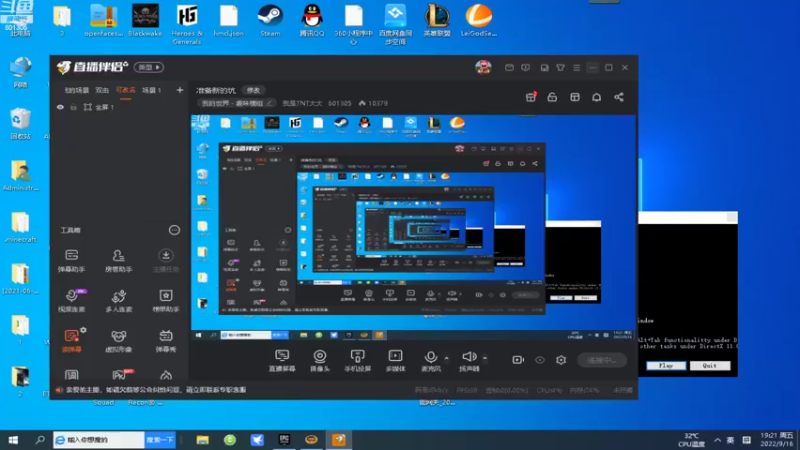This screenshot has width=800, height=450.
Task: Switch to the 双击 scene tab
Action: (102, 90)
